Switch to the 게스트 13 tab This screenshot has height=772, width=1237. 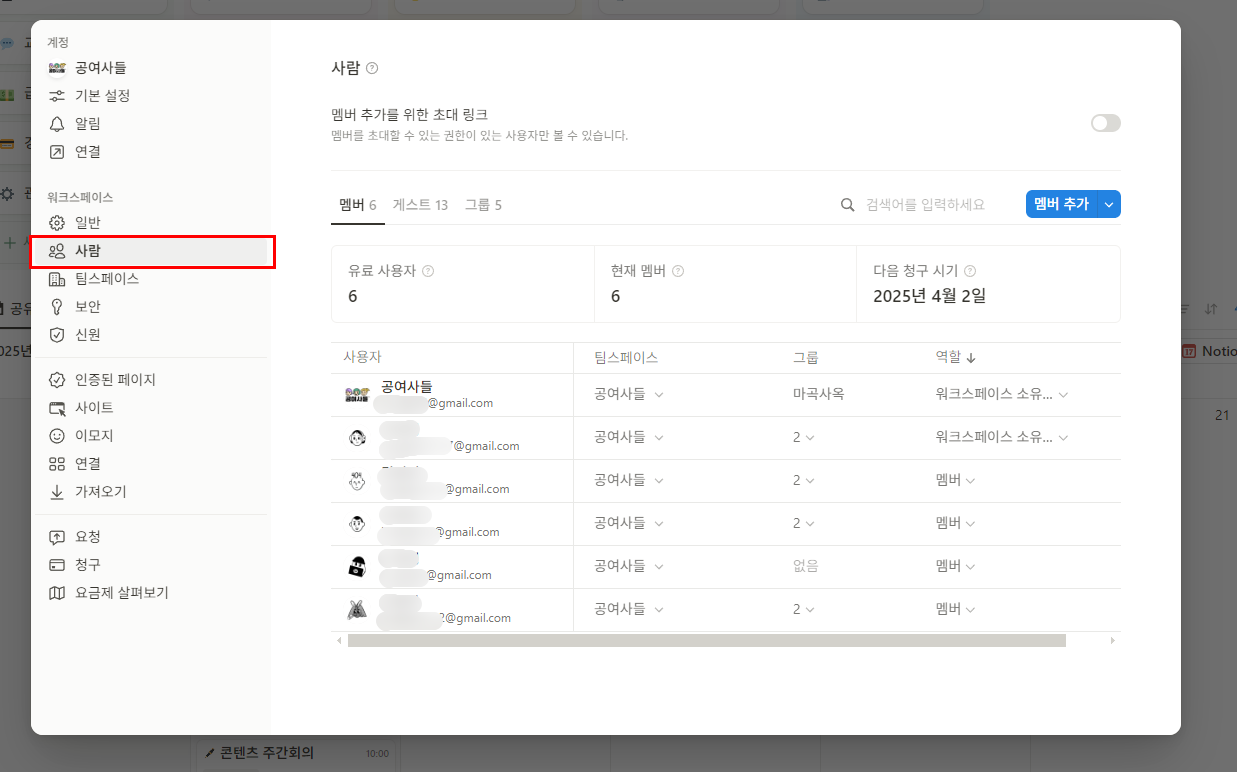coord(420,205)
